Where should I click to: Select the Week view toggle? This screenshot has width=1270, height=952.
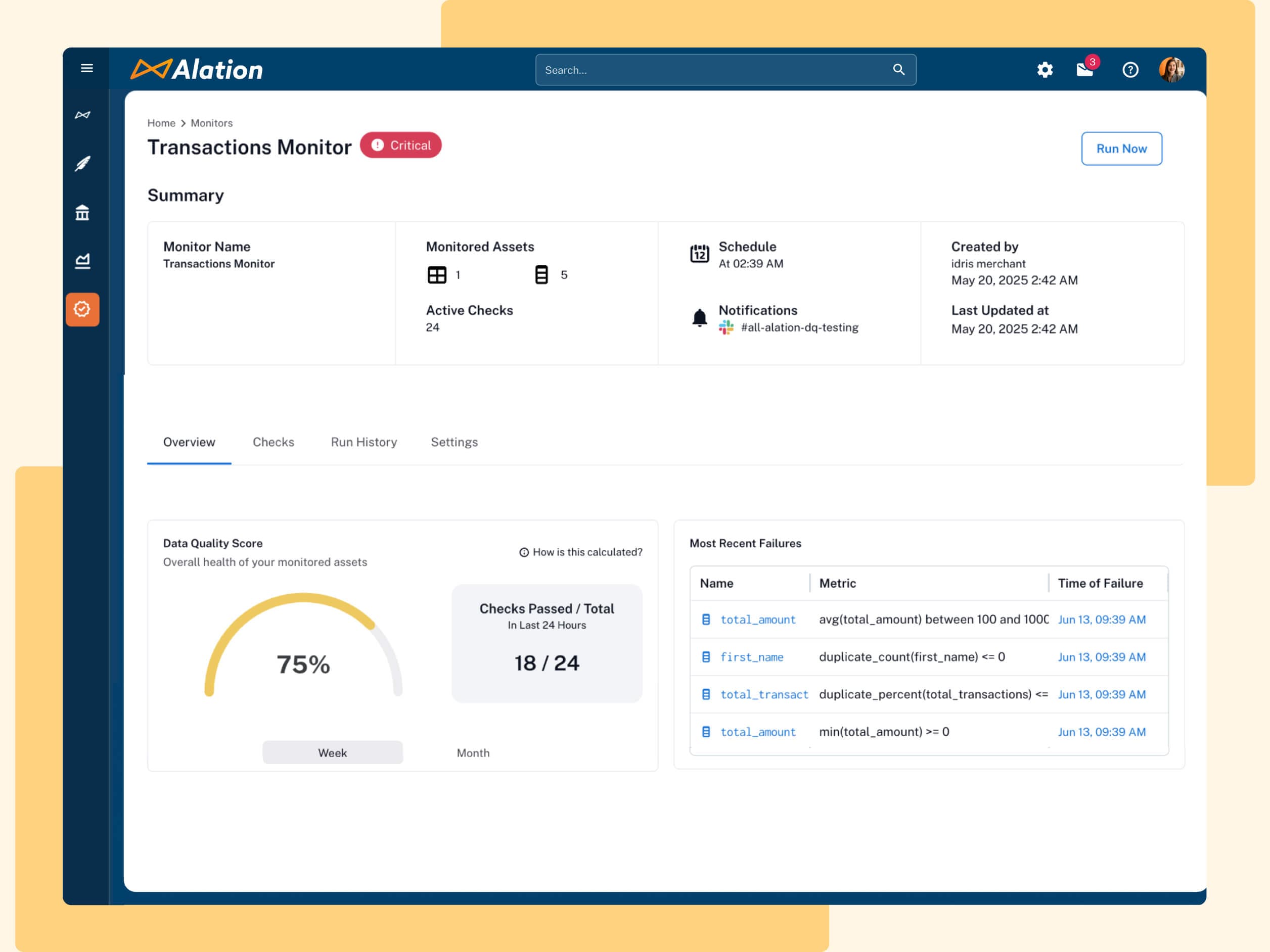click(x=332, y=752)
